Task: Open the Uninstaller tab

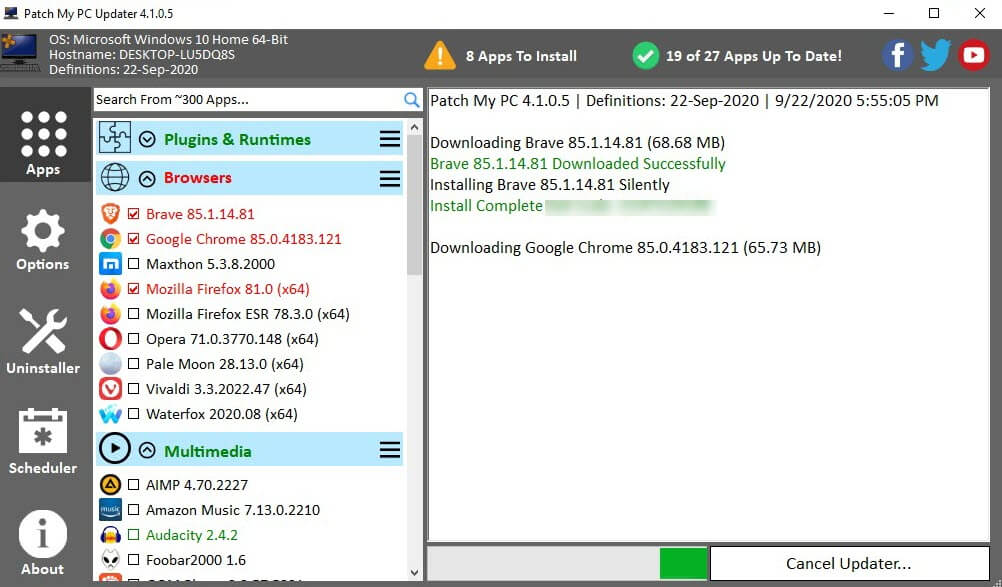Action: pyautogui.click(x=43, y=342)
